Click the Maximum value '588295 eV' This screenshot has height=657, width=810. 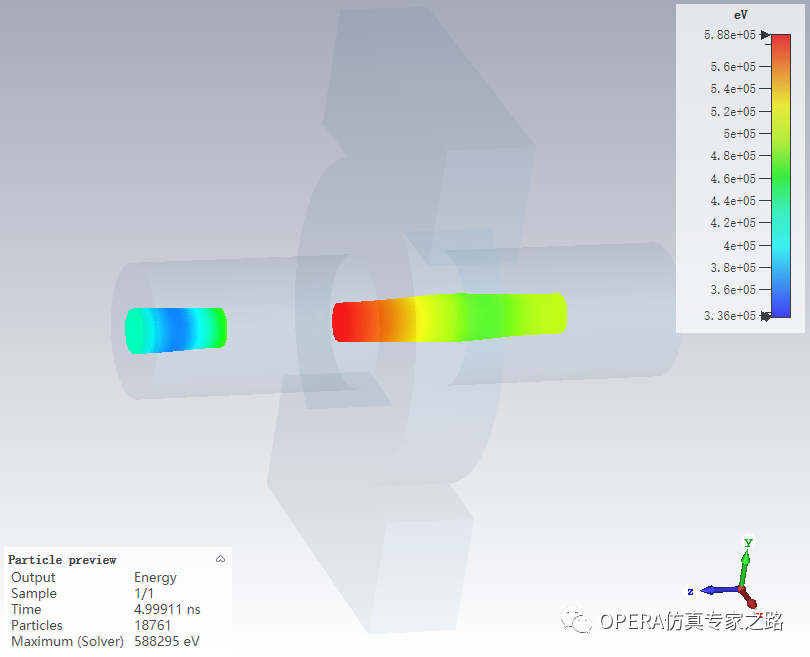tap(166, 642)
